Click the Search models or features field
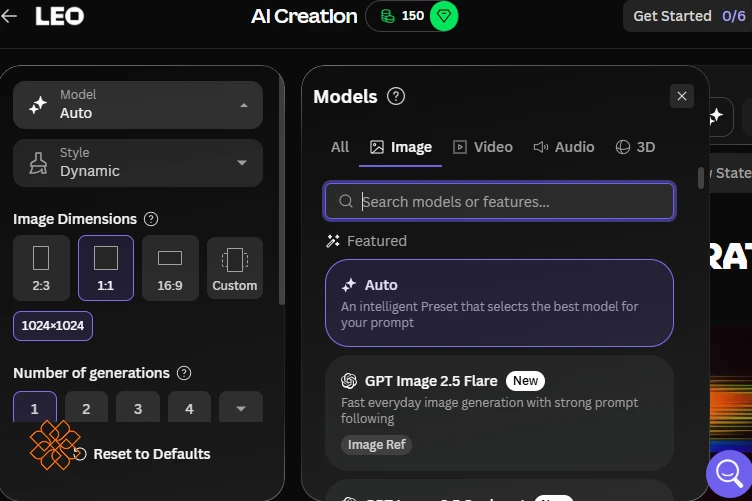This screenshot has height=501, width=752. click(499, 201)
